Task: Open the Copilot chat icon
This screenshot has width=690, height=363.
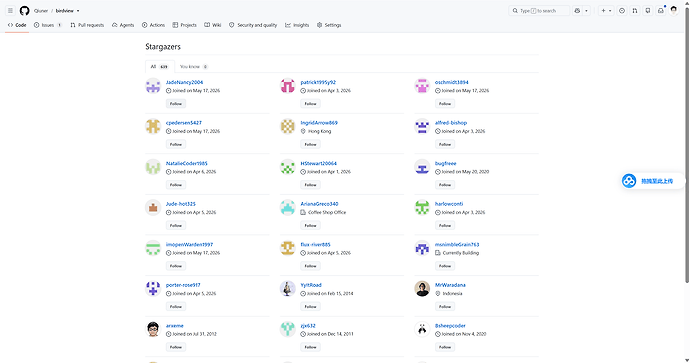Action: [577, 11]
